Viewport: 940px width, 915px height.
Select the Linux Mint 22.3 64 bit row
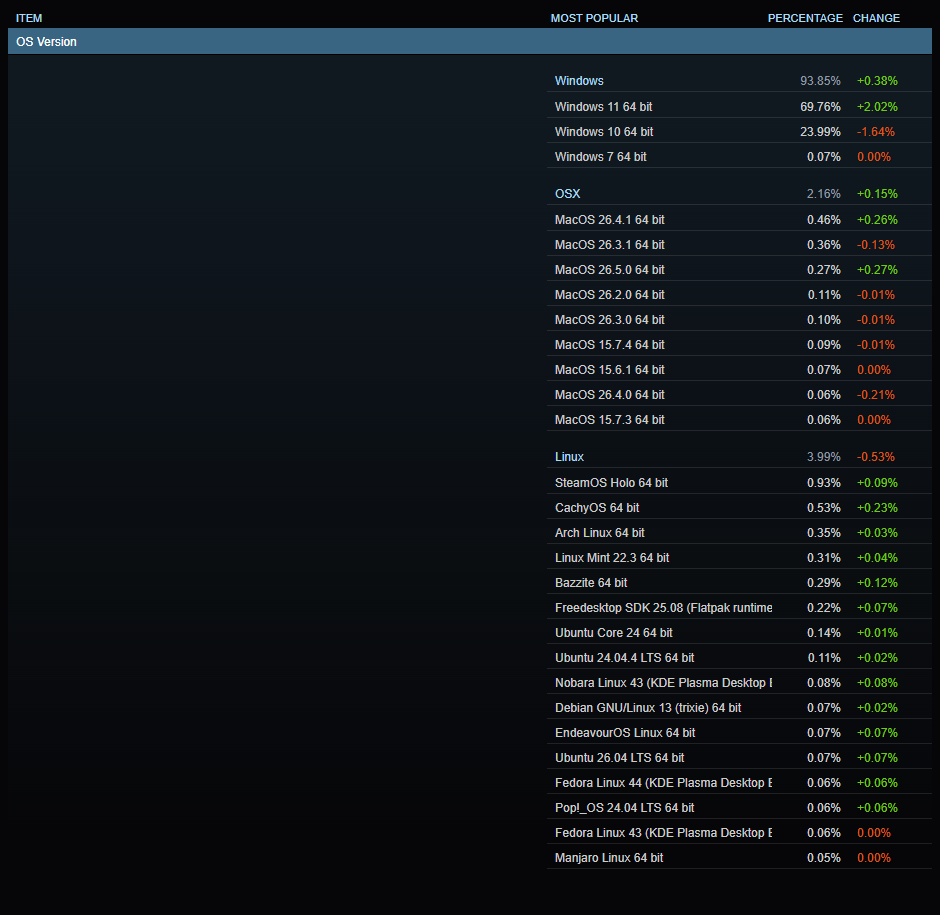[x=739, y=557]
